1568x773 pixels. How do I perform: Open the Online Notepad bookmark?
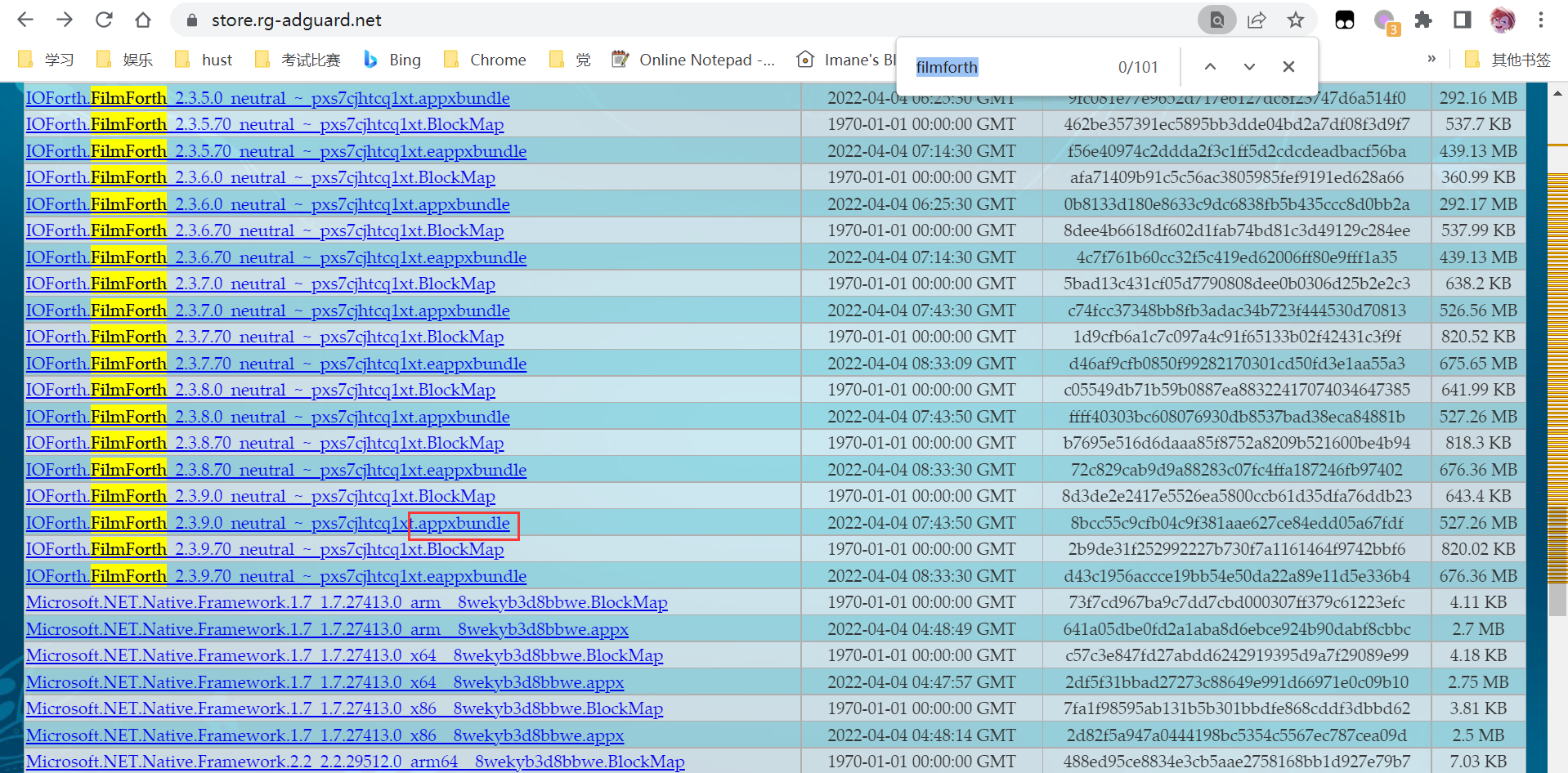693,60
